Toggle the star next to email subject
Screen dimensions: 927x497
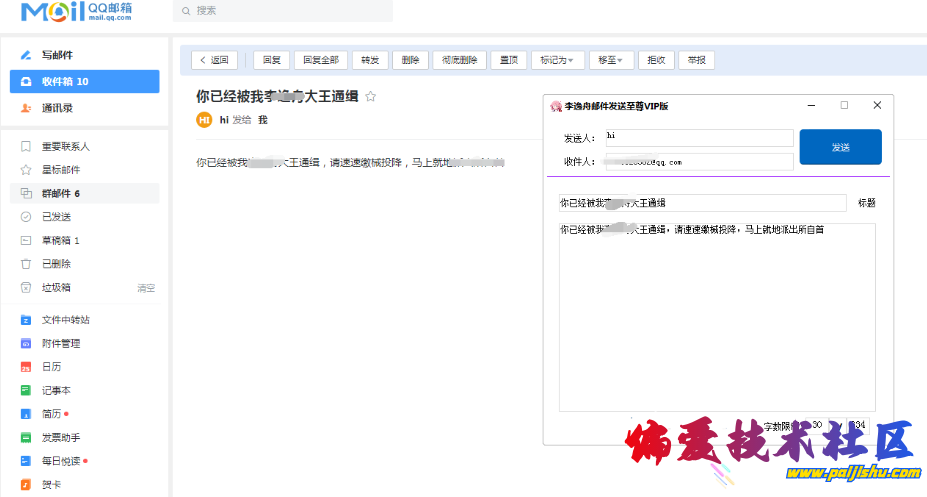(x=371, y=97)
